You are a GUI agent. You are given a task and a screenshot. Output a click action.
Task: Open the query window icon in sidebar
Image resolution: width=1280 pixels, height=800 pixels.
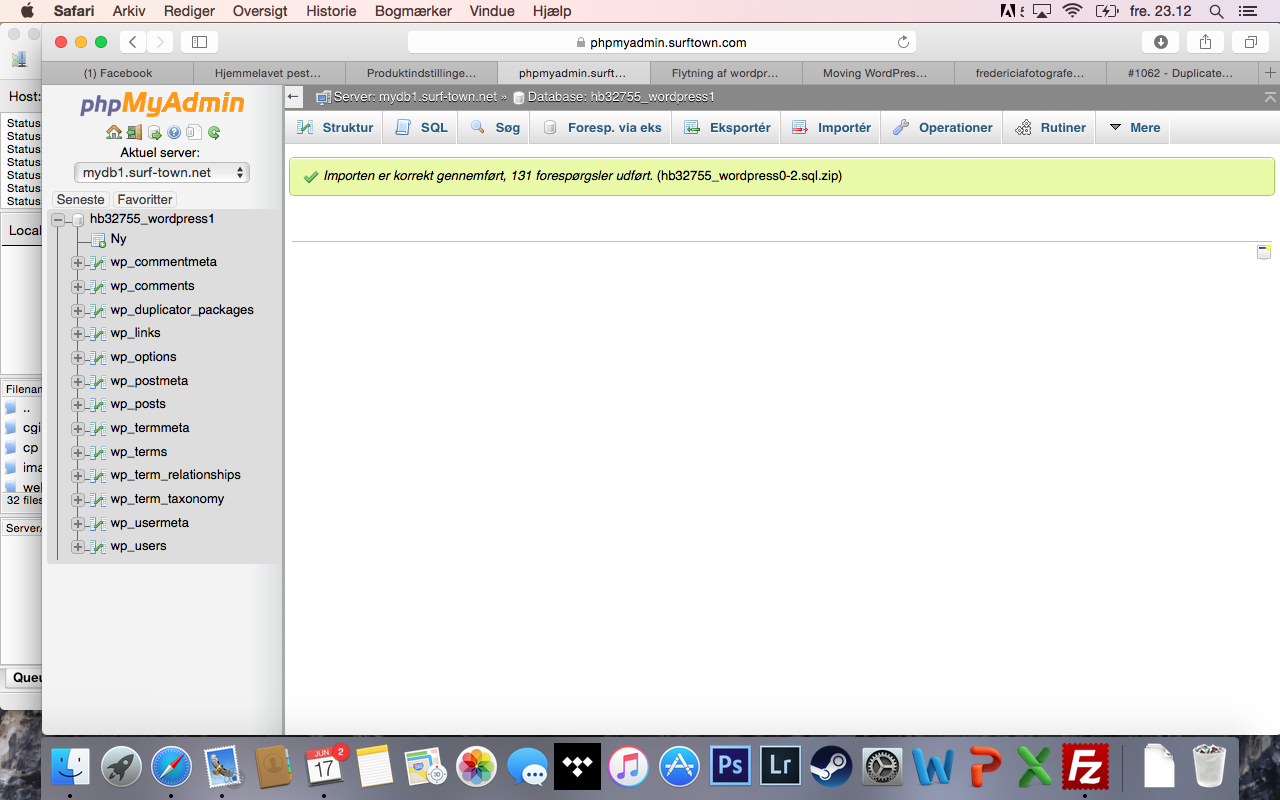(x=154, y=132)
